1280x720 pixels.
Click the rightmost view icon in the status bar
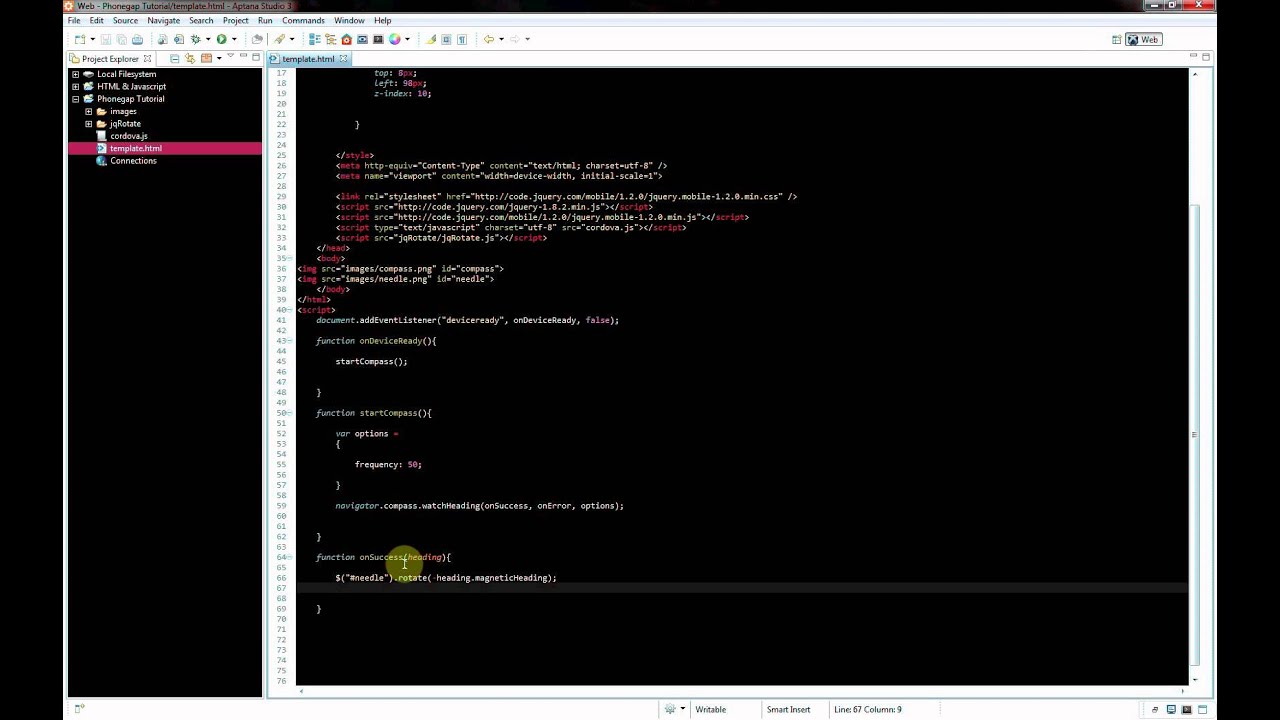pos(1203,709)
